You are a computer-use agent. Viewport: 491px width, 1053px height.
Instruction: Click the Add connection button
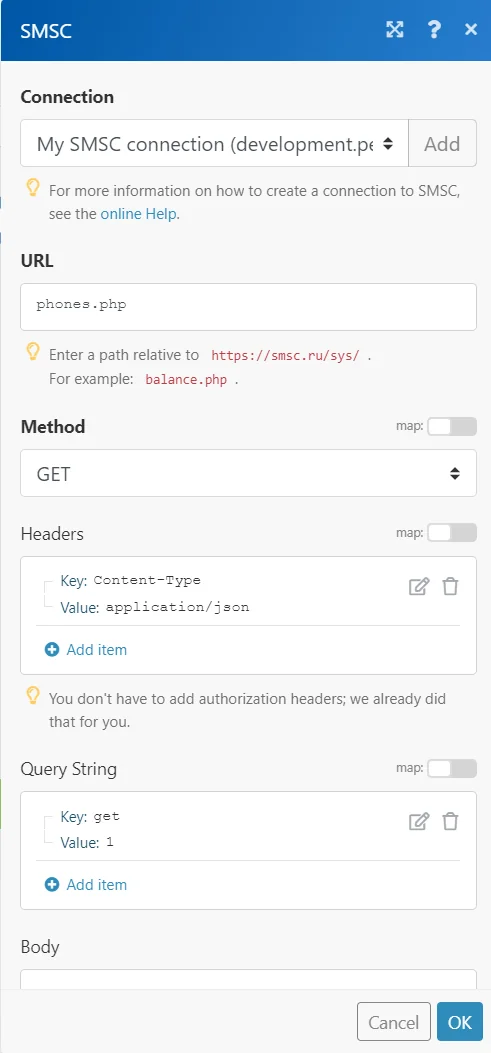[x=442, y=143]
